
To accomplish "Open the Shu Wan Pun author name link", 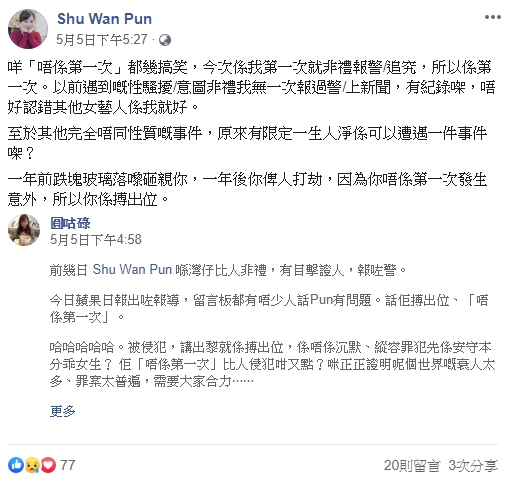I will 104,19.
